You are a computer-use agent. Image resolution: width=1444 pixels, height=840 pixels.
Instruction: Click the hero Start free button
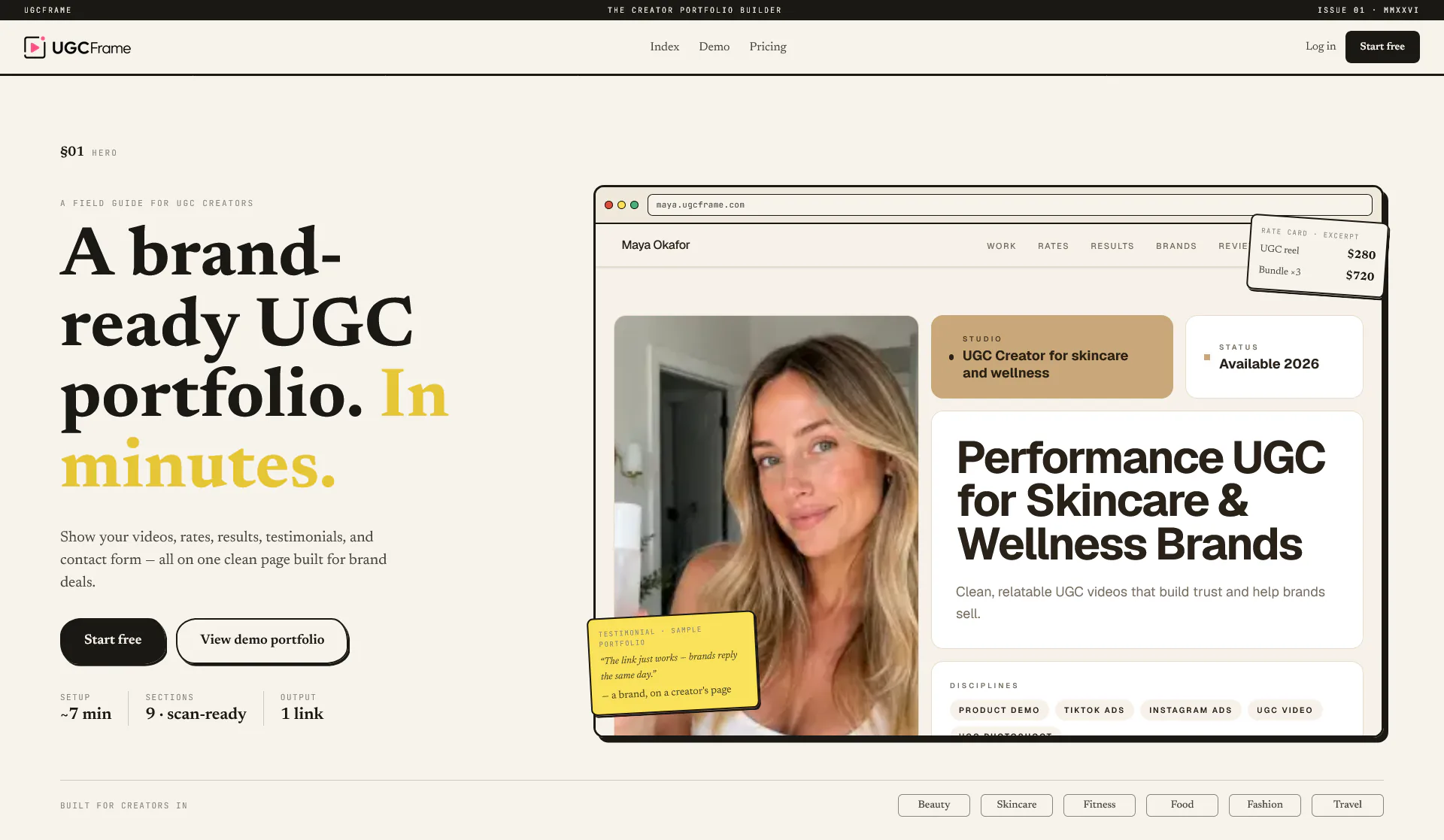pos(113,640)
